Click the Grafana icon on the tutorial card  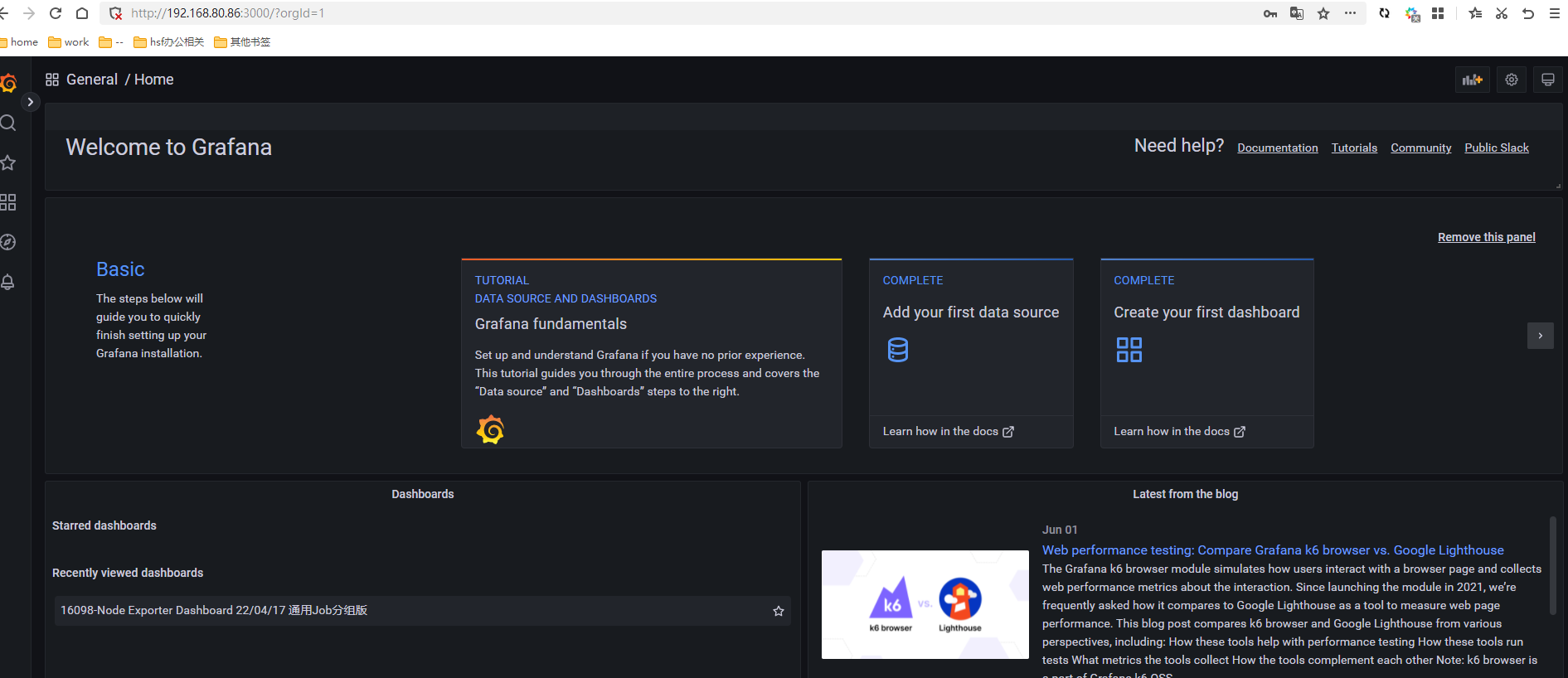490,429
